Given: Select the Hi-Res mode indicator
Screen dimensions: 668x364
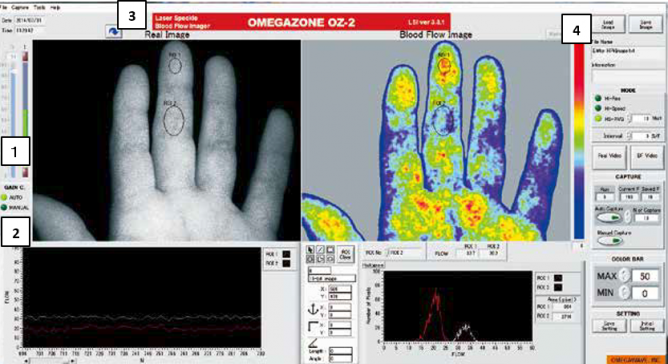Looking at the screenshot, I should tap(598, 98).
